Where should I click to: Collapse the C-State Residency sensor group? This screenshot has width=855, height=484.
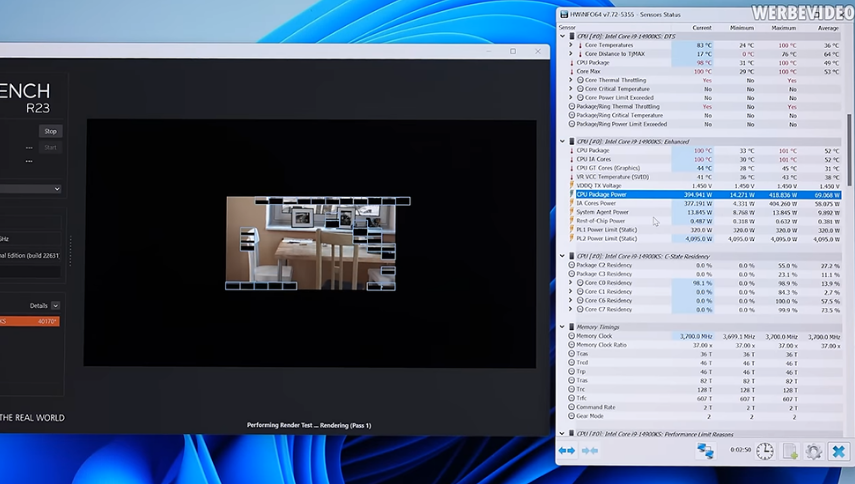click(562, 256)
